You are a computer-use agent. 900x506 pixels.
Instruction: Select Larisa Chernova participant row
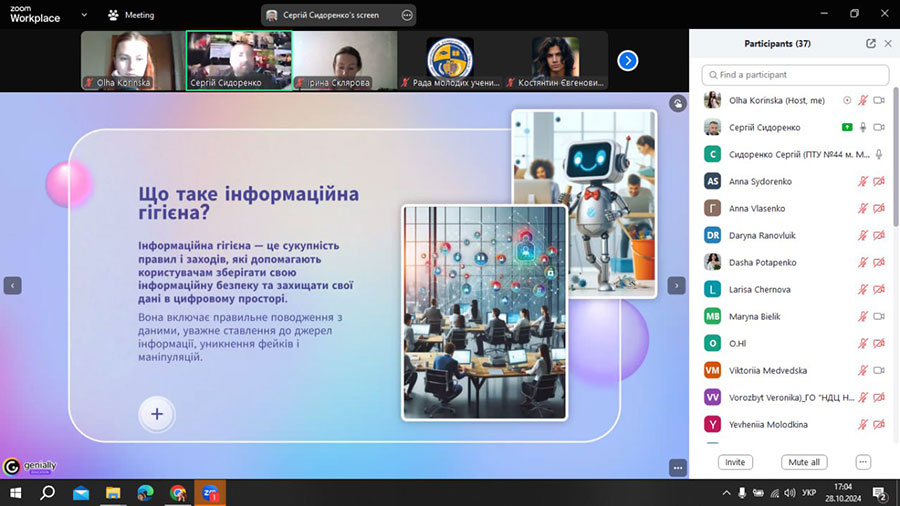(x=795, y=289)
